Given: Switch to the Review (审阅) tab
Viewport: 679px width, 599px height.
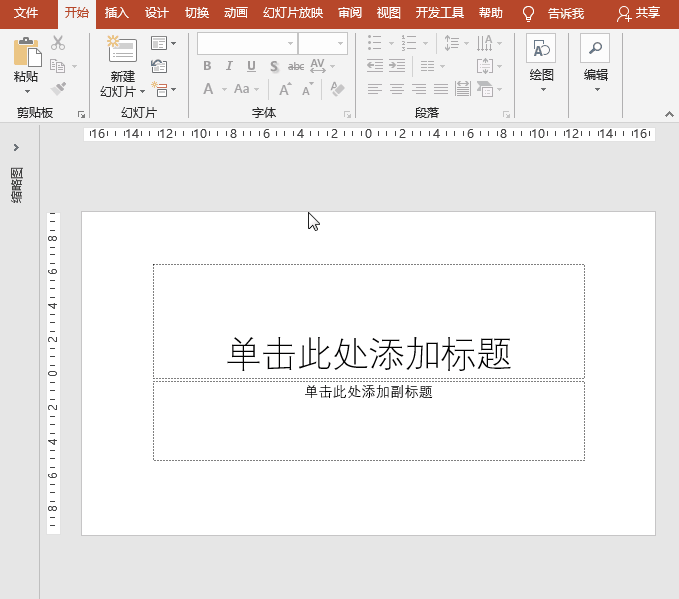Looking at the screenshot, I should 350,13.
